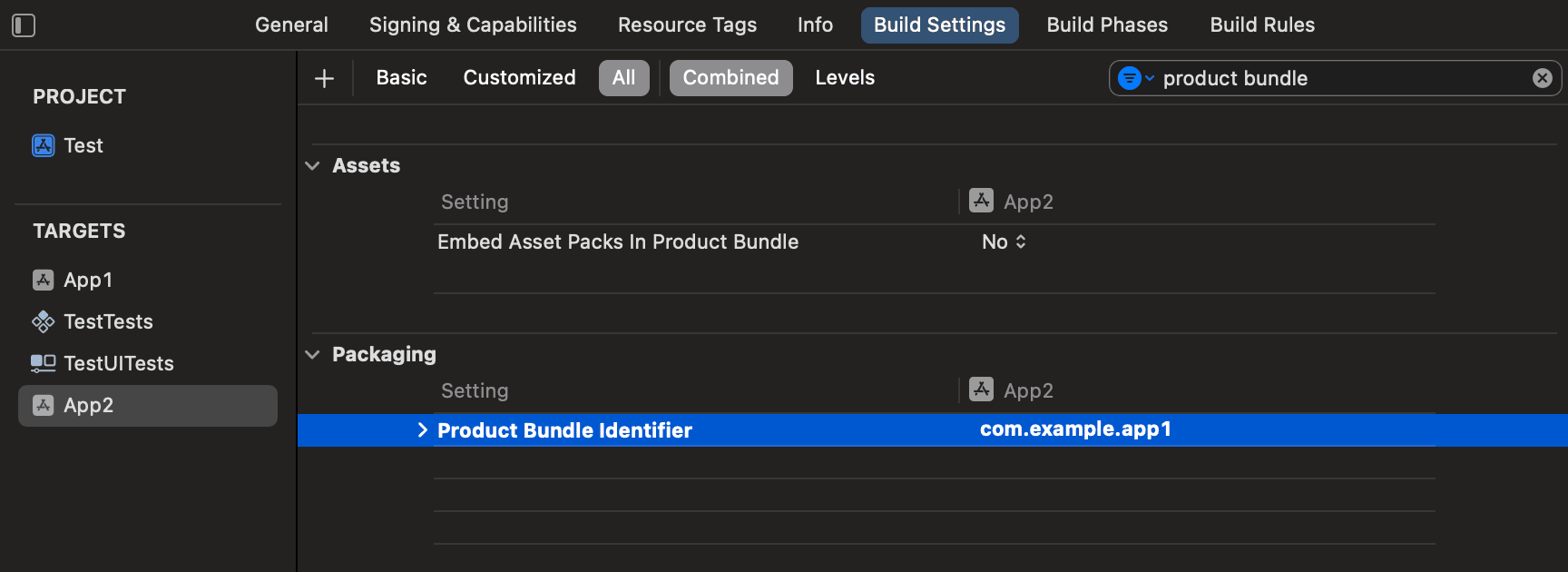Open the Build Phases tab
Image resolution: width=1568 pixels, height=572 pixels.
point(1107,25)
